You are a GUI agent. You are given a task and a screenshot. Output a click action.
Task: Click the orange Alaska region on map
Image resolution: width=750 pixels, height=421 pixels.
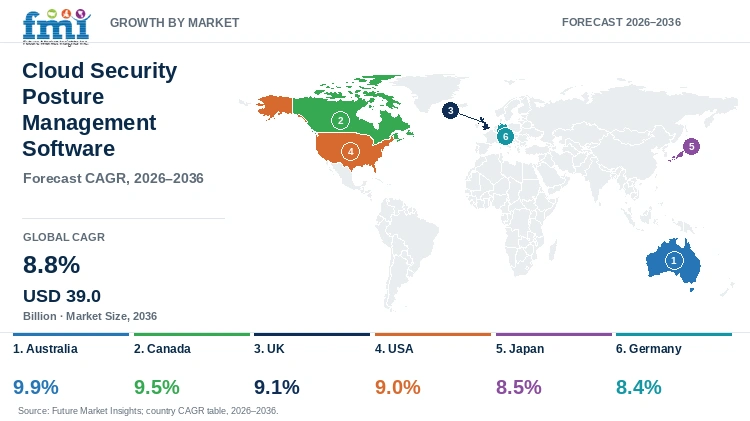(275, 105)
